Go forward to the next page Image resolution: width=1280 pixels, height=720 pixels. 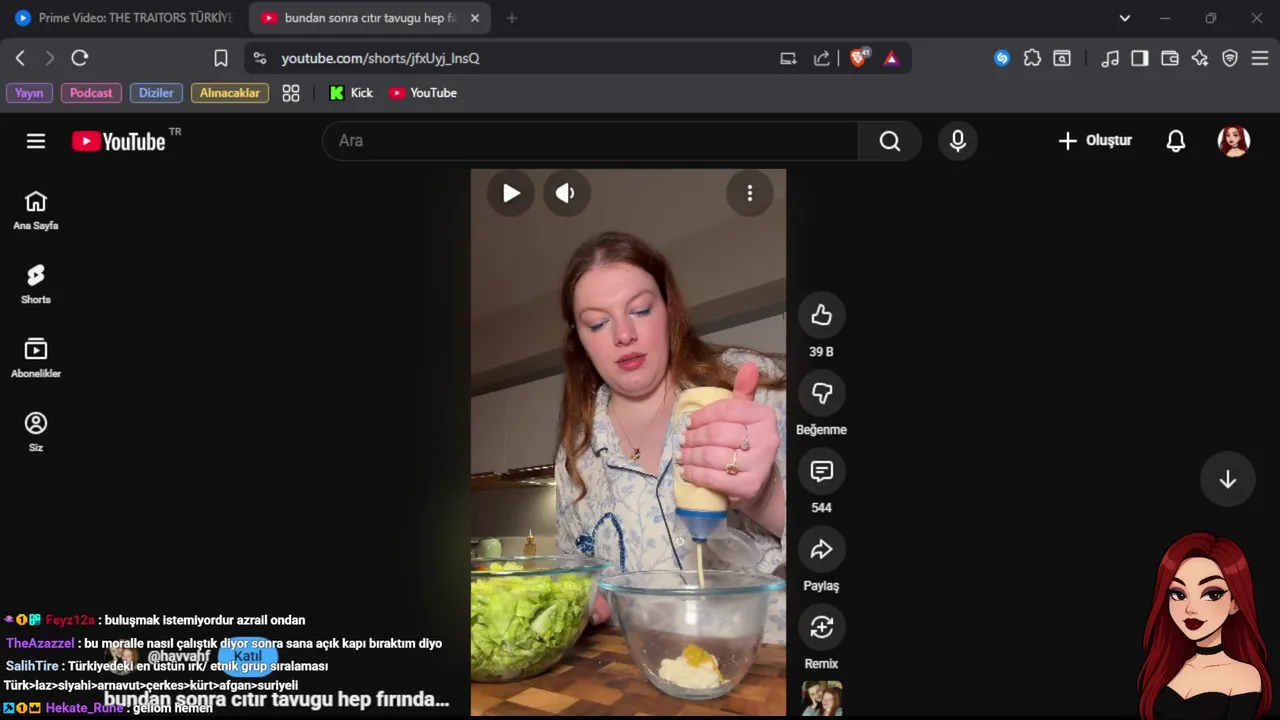point(50,58)
